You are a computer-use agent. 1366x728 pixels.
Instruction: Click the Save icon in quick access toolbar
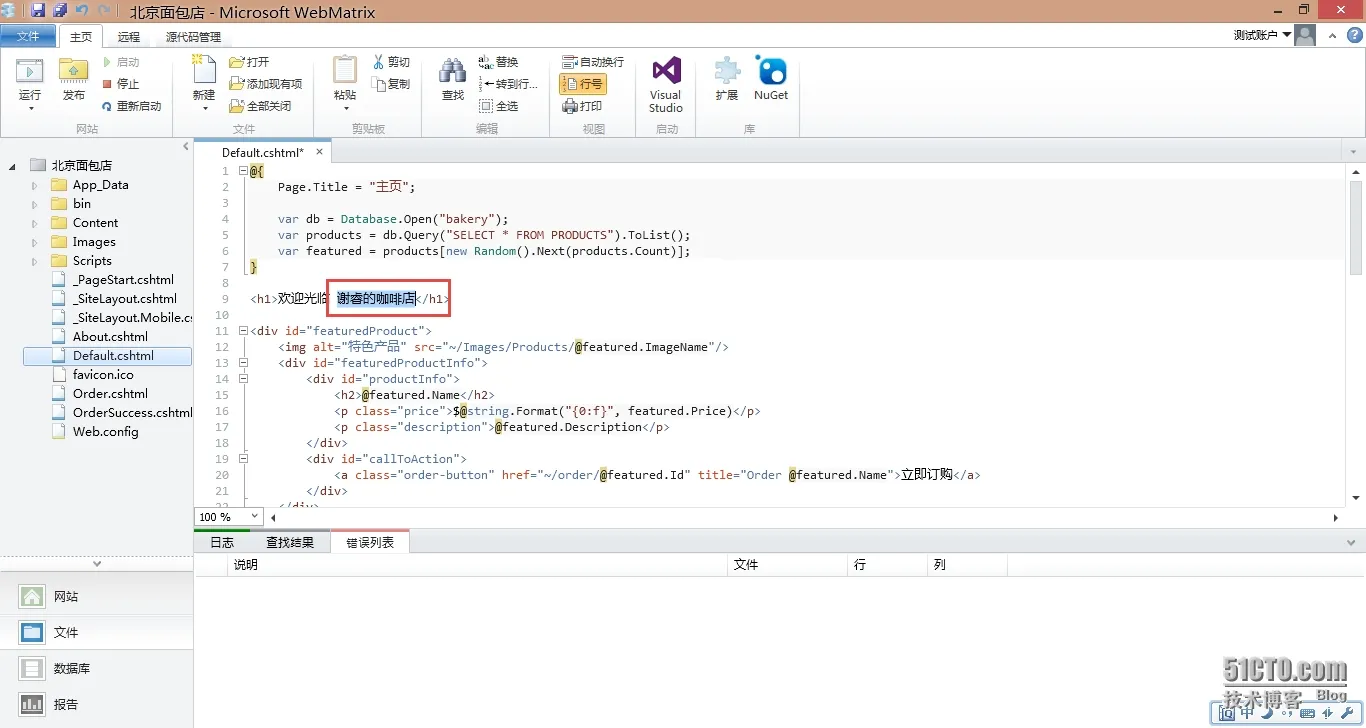pyautogui.click(x=38, y=10)
